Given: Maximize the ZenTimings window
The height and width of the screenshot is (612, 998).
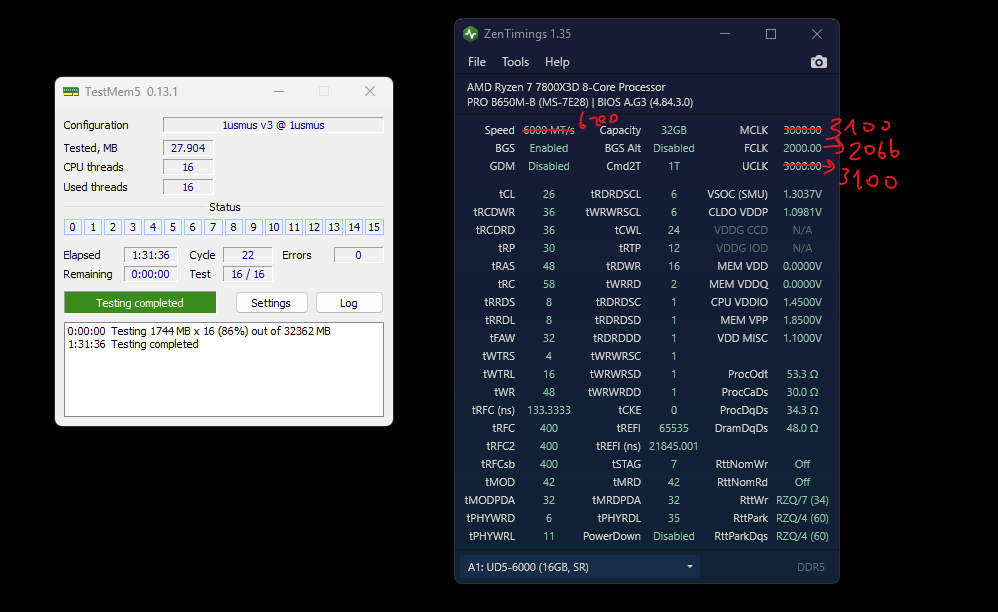Looking at the screenshot, I should click(x=771, y=34).
